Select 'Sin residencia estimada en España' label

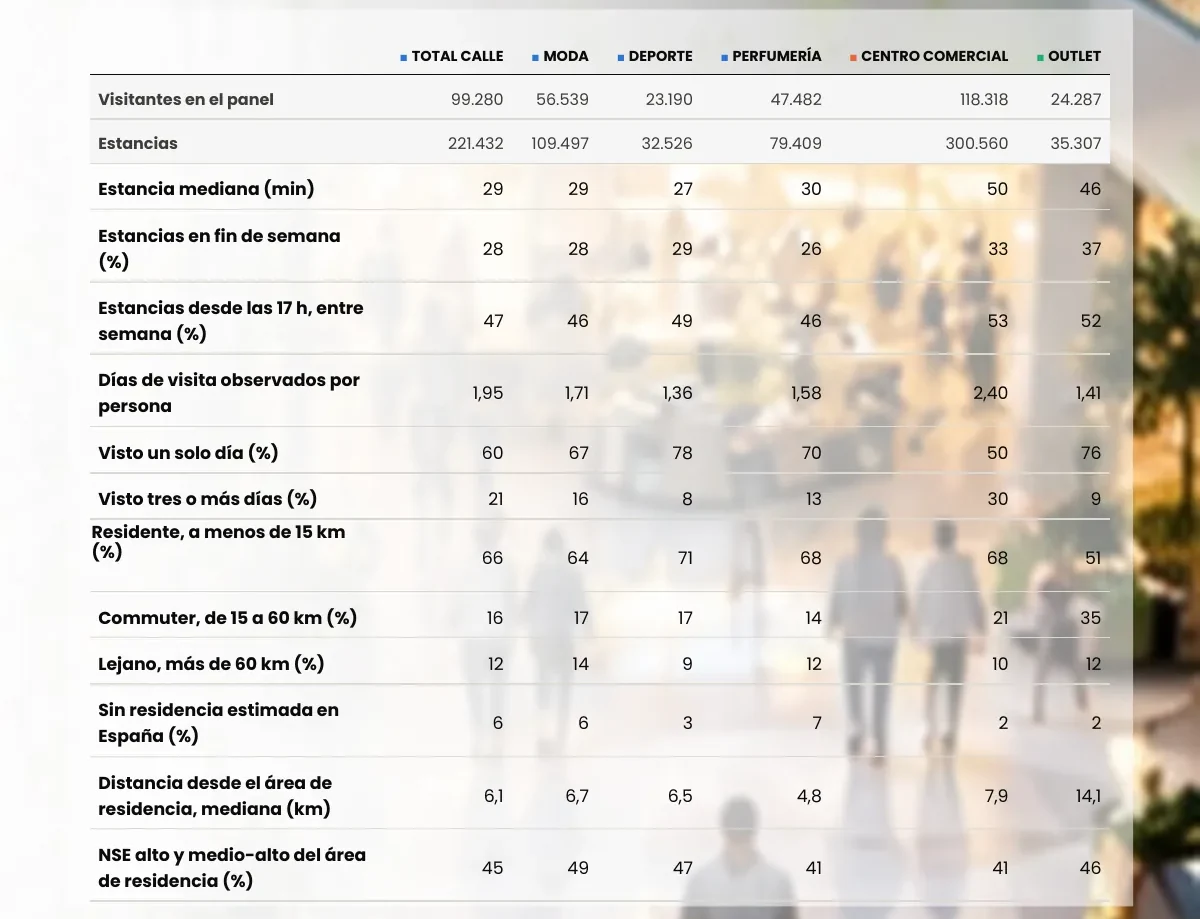pyautogui.click(x=218, y=722)
